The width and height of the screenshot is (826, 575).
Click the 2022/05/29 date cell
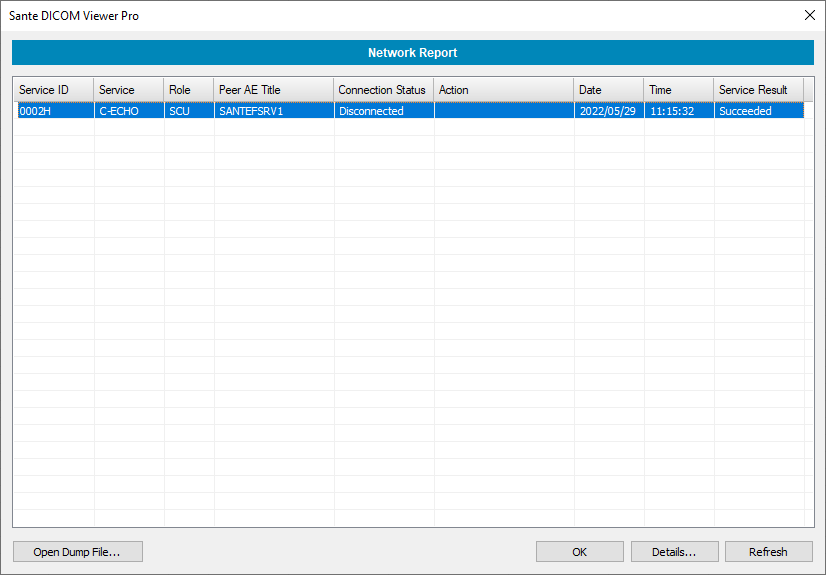point(607,111)
